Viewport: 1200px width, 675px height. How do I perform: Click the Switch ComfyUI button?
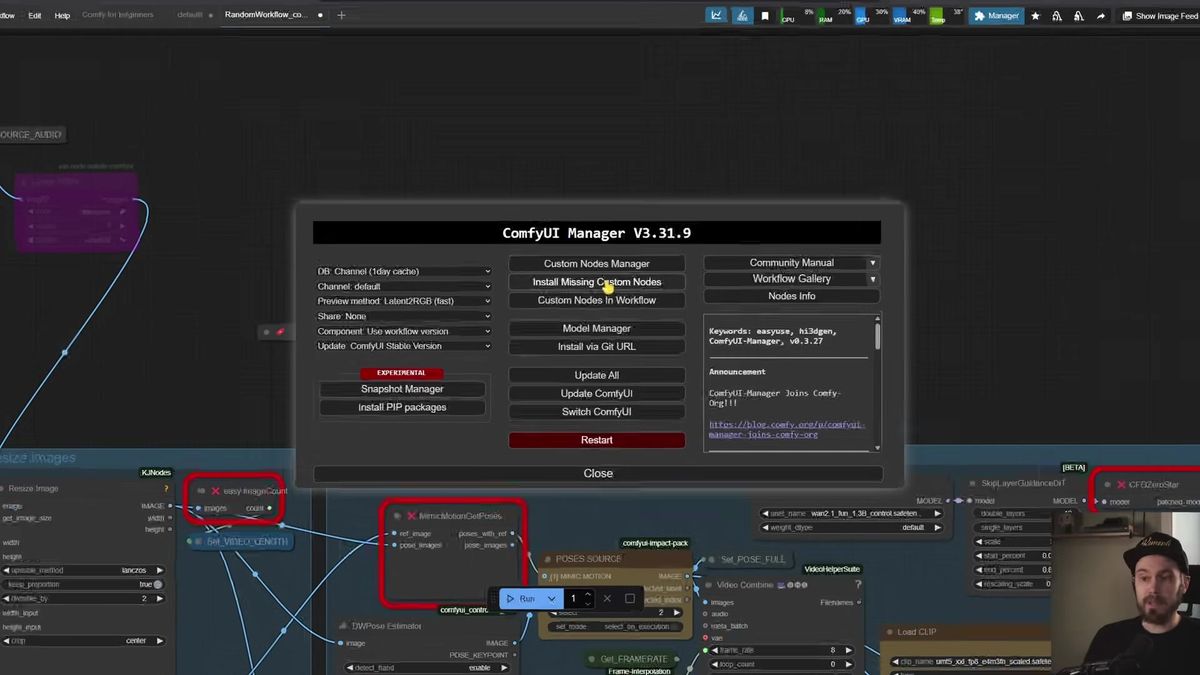click(597, 412)
